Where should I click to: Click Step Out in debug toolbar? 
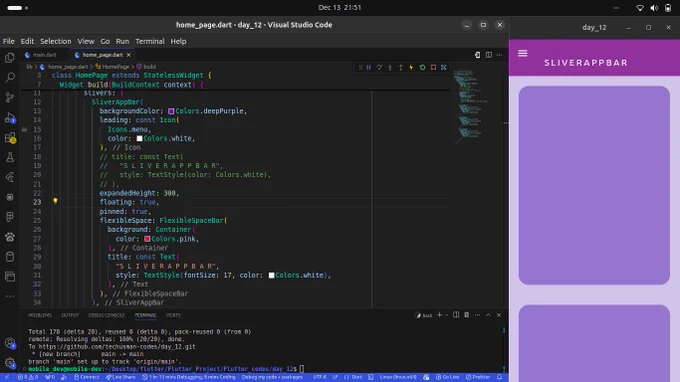coord(401,68)
